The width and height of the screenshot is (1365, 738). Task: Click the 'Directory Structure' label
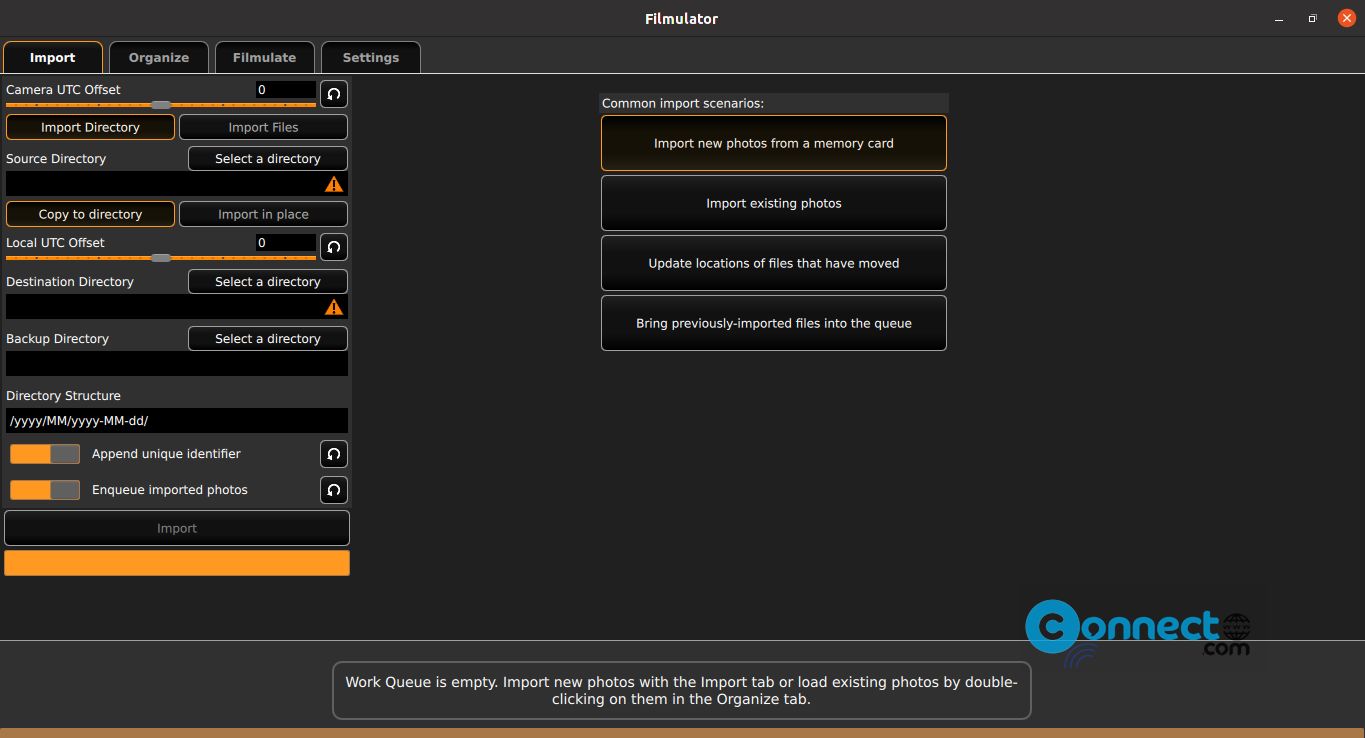point(63,396)
